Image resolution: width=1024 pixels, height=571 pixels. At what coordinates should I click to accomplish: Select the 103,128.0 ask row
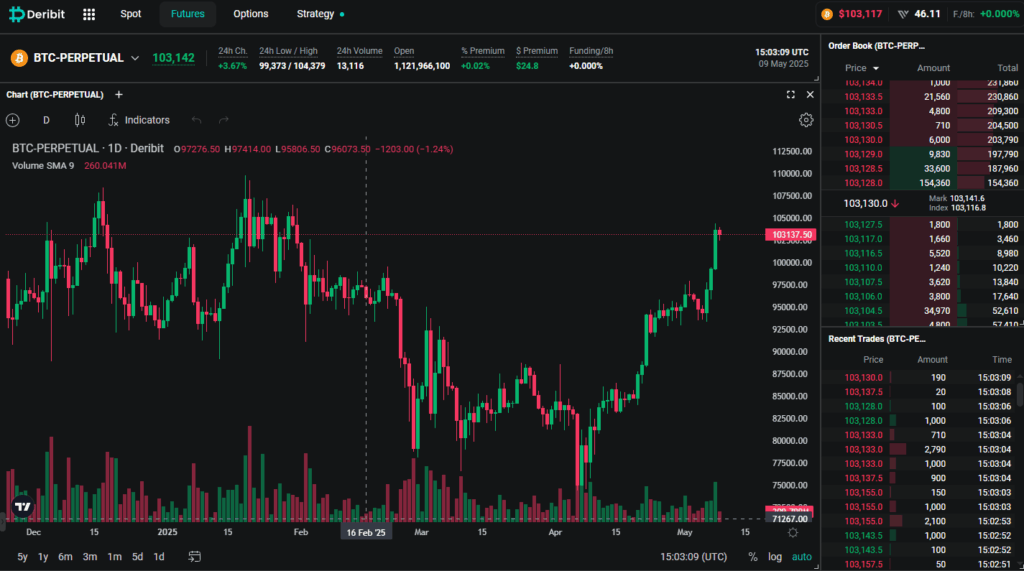[x=922, y=183]
